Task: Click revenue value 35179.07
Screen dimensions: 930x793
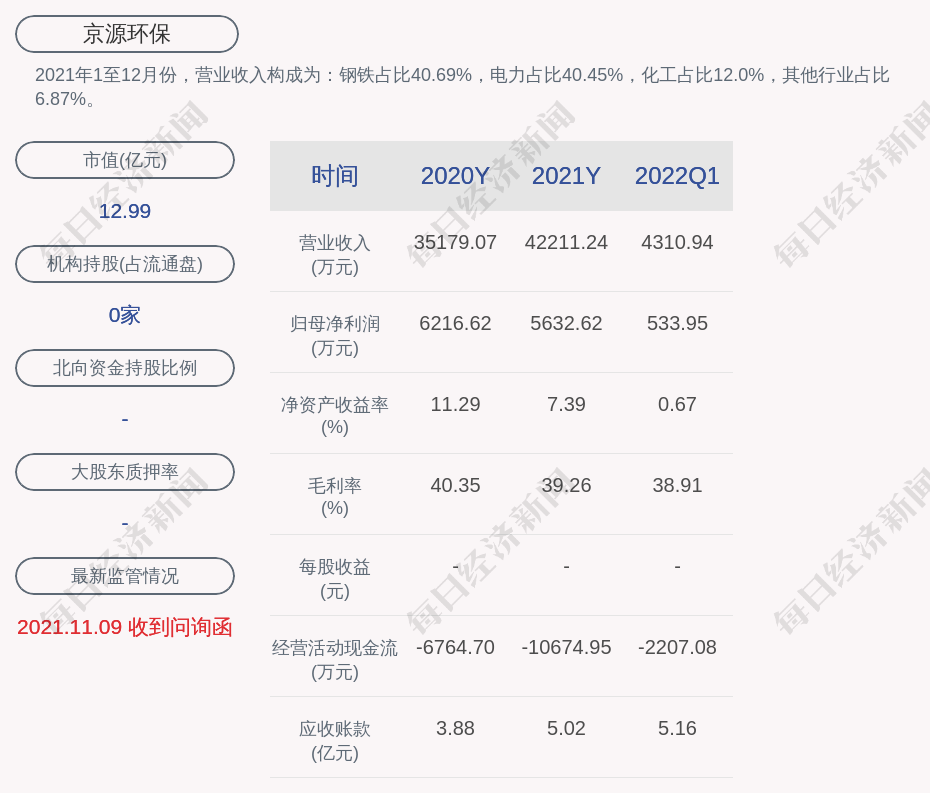Action: pyautogui.click(x=455, y=243)
